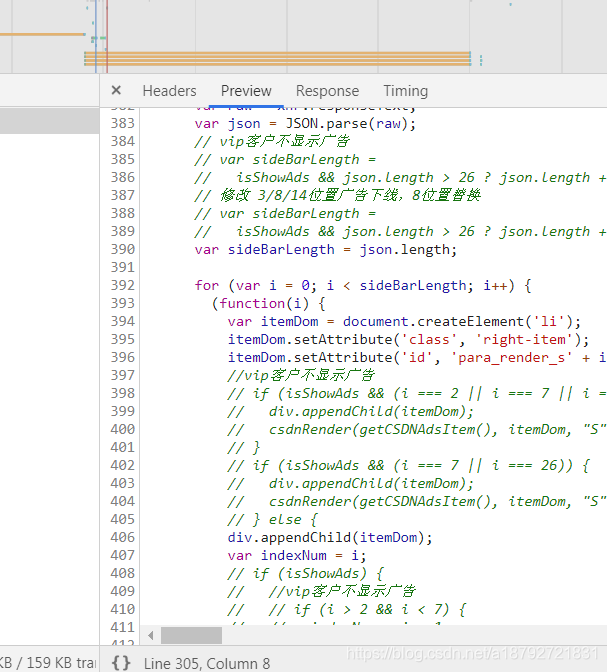
Task: Click line number 407 in the gutter
Action: 123,555
